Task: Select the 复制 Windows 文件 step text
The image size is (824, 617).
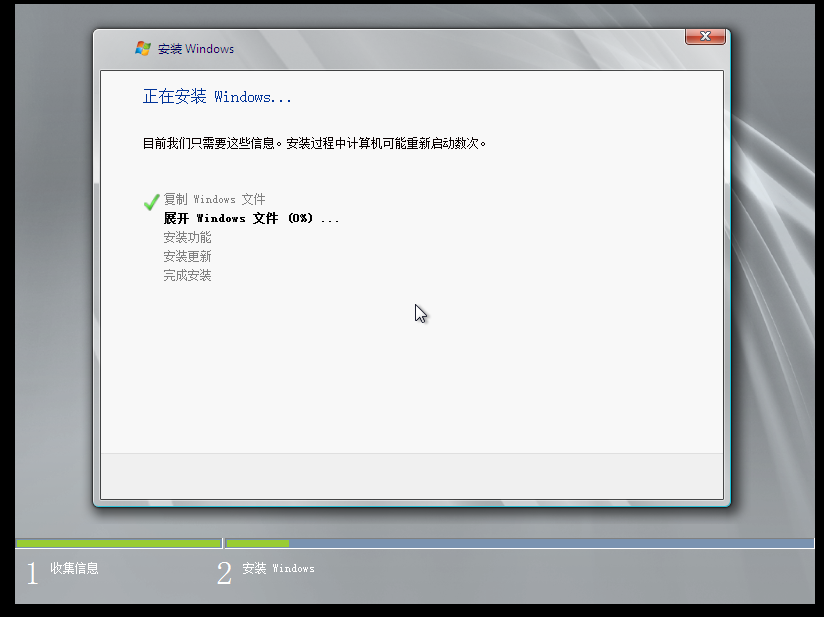Action: click(x=214, y=199)
